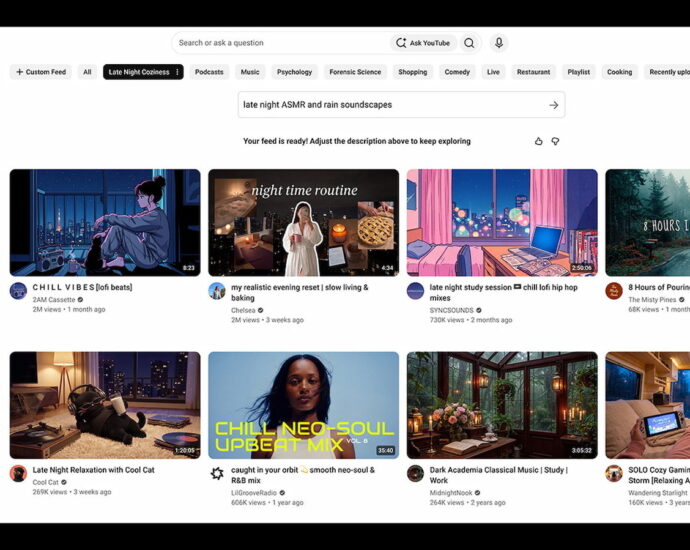Click the SYNCSOUNDS channel avatar
The image size is (690, 550).
[x=415, y=291]
